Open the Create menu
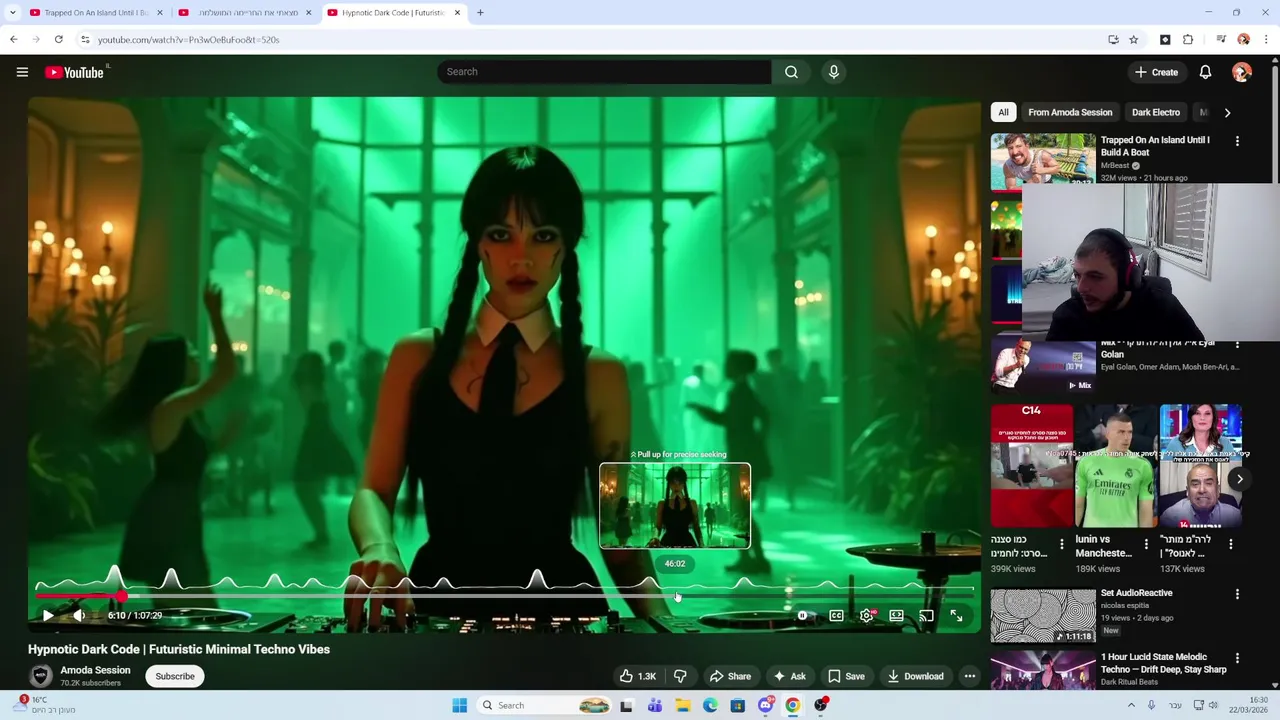 click(1157, 72)
